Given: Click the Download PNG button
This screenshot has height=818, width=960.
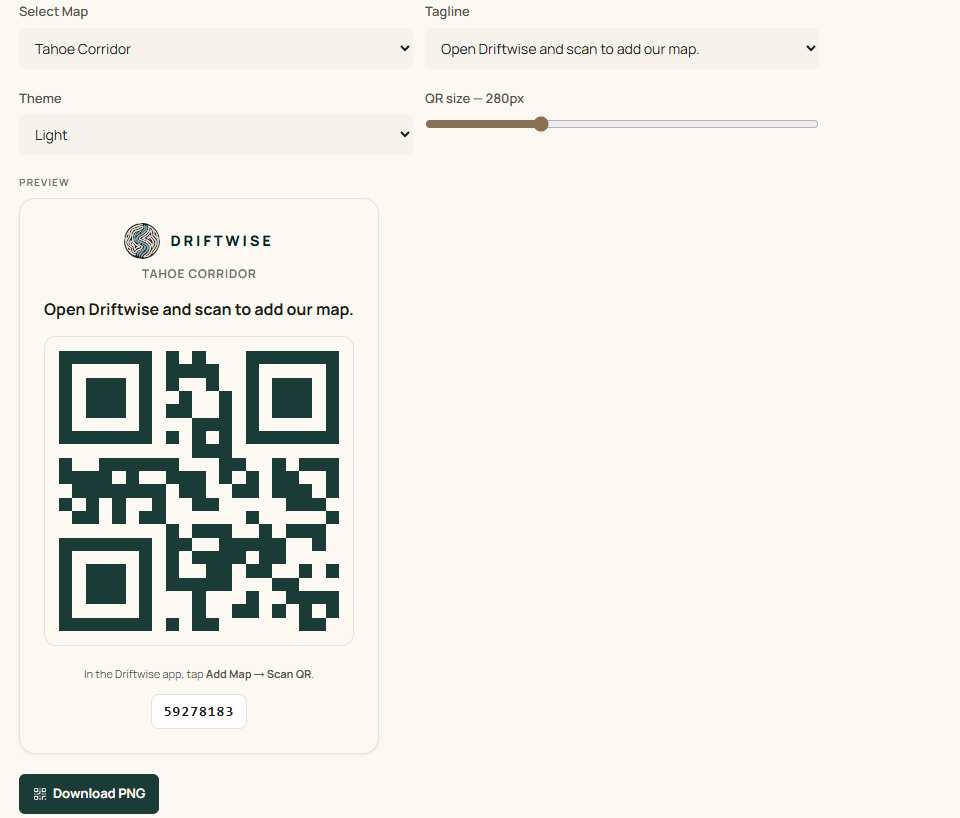Looking at the screenshot, I should pos(89,794).
